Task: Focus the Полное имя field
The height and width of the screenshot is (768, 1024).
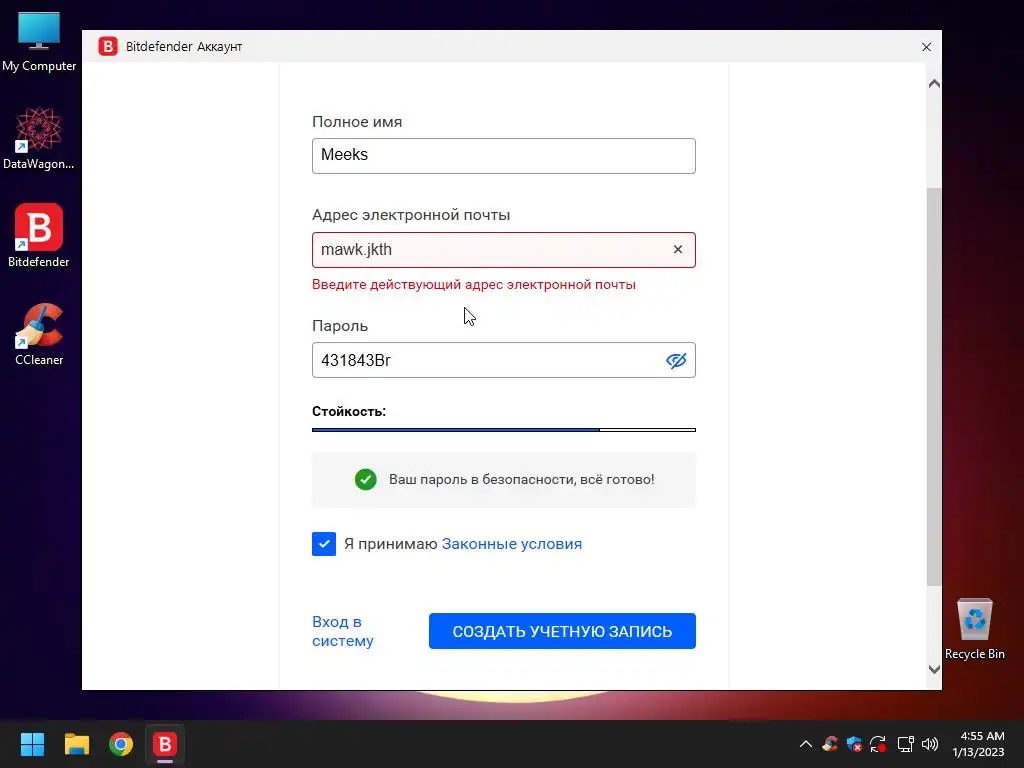Action: point(504,155)
